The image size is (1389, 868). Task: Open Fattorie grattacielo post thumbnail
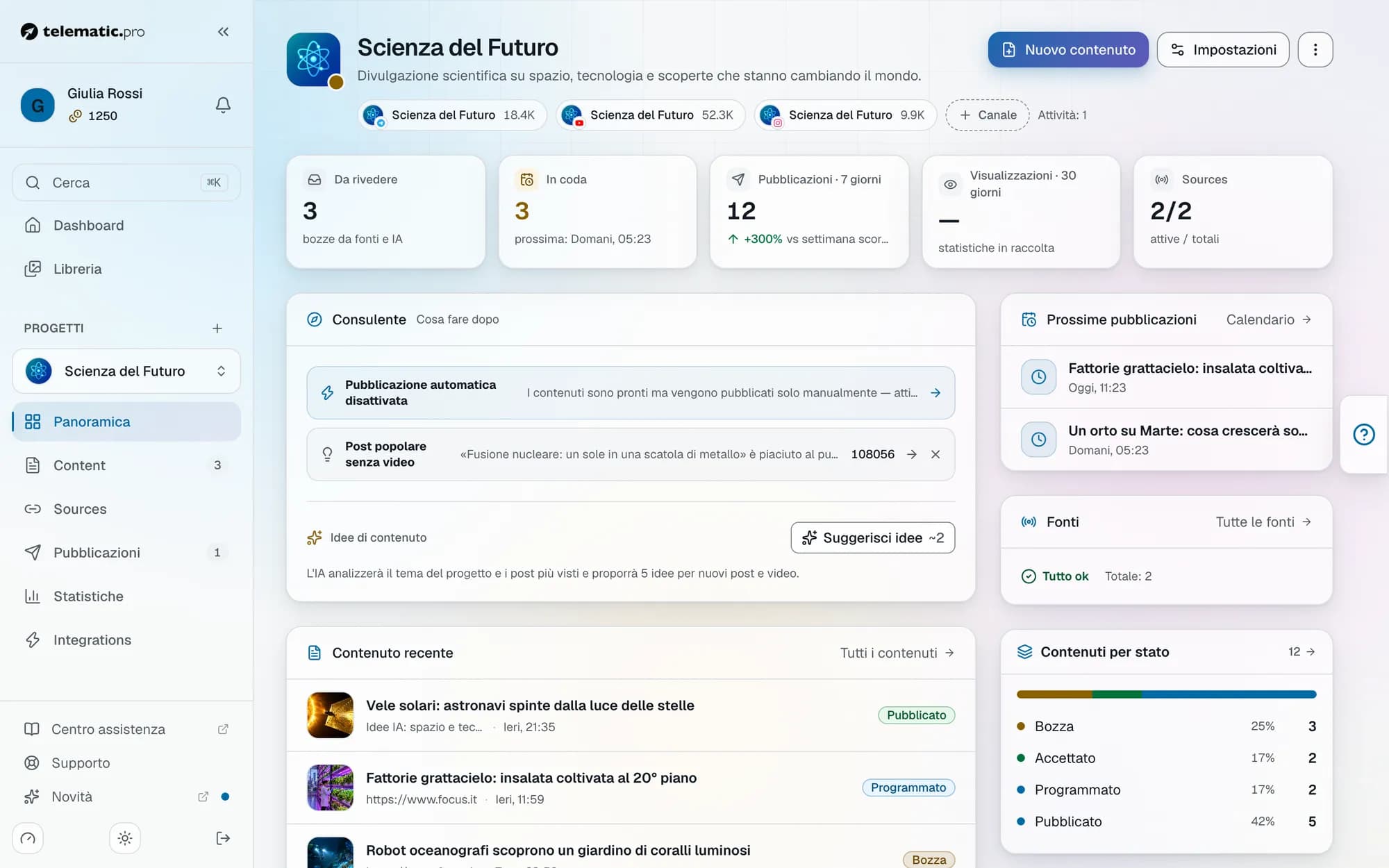pyautogui.click(x=330, y=787)
